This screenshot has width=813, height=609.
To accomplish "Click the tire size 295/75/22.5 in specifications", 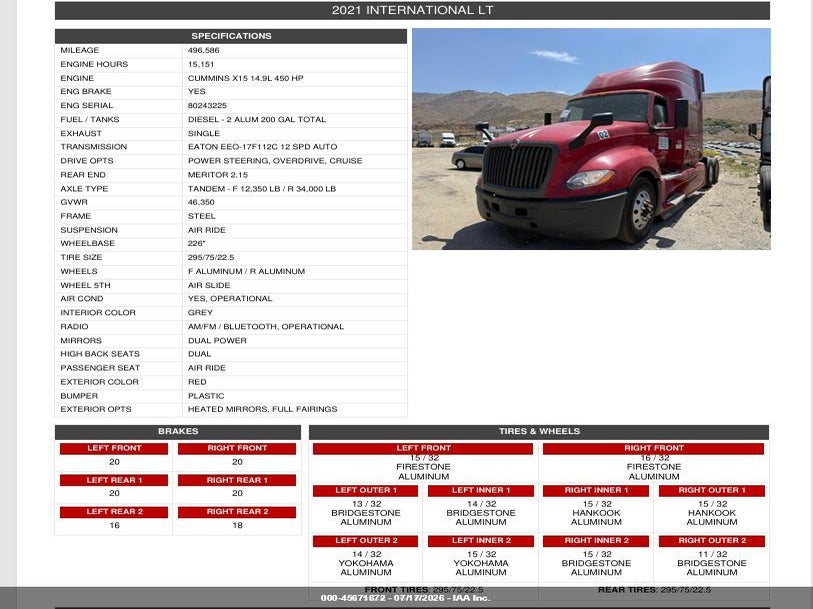I will [211, 257].
